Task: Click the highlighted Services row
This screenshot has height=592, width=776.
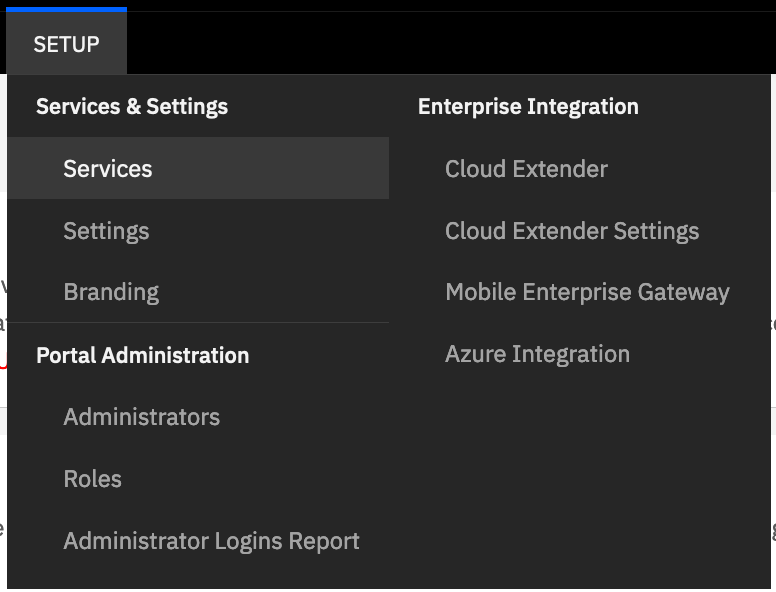Action: click(198, 168)
